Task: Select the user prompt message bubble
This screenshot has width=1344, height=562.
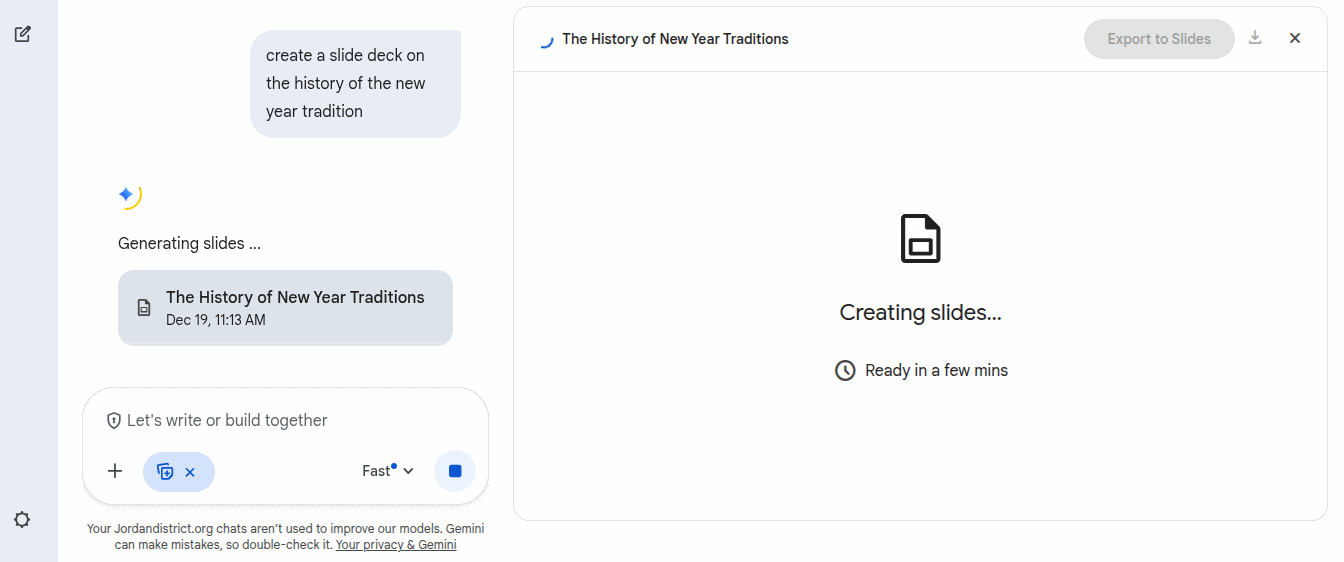Action: pyautogui.click(x=355, y=84)
